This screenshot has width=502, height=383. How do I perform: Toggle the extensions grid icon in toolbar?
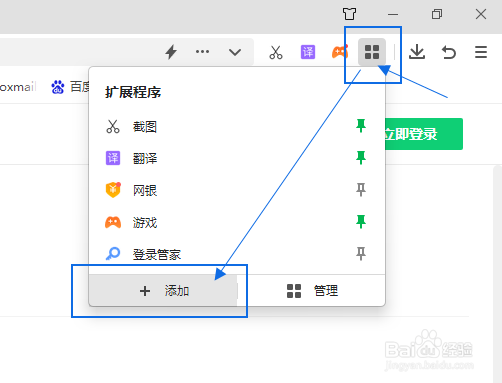372,52
